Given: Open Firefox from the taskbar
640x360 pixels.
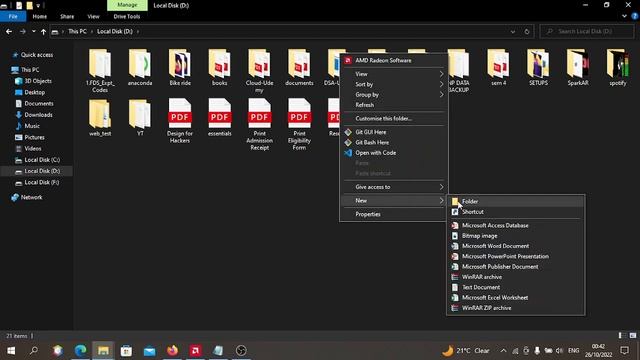Looking at the screenshot, I should [172, 350].
